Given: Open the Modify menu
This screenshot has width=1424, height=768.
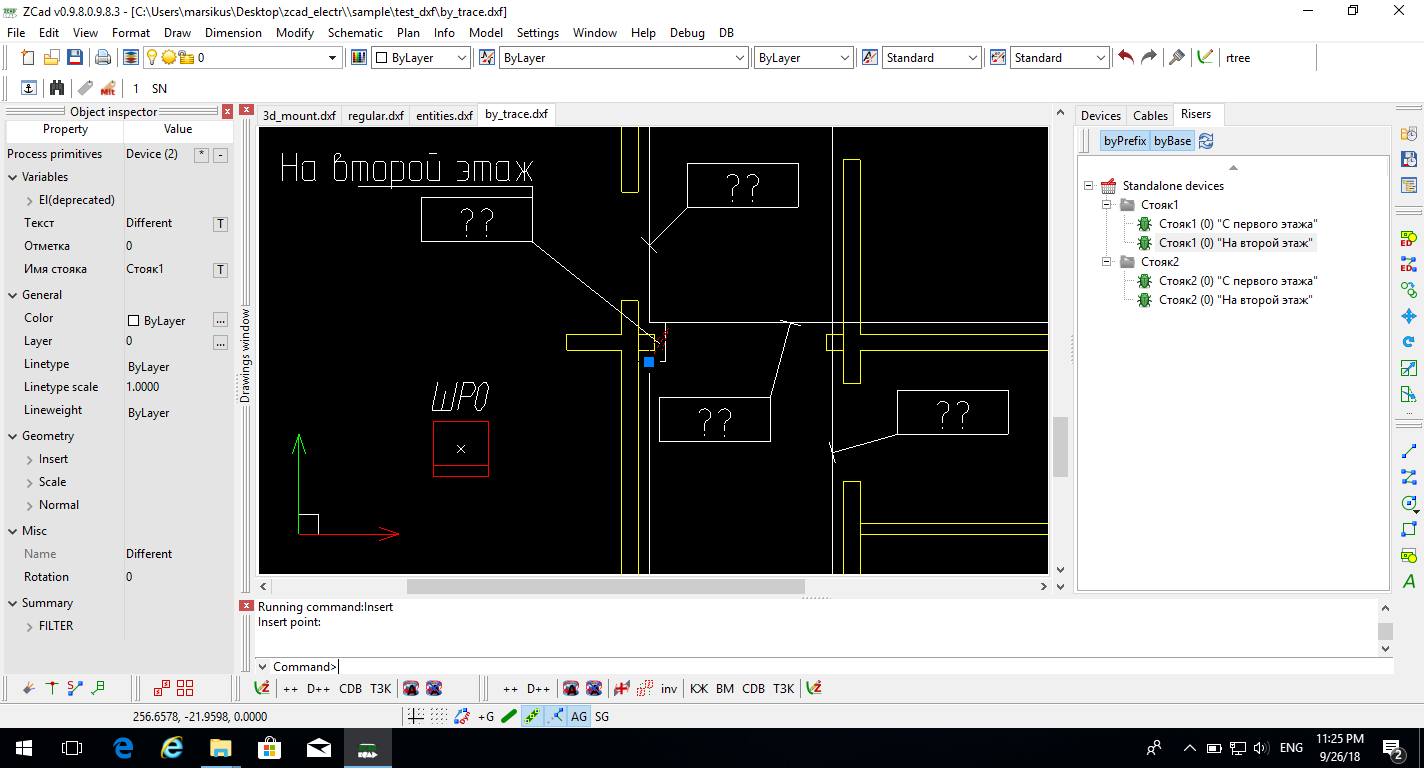Looking at the screenshot, I should pyautogui.click(x=295, y=33).
